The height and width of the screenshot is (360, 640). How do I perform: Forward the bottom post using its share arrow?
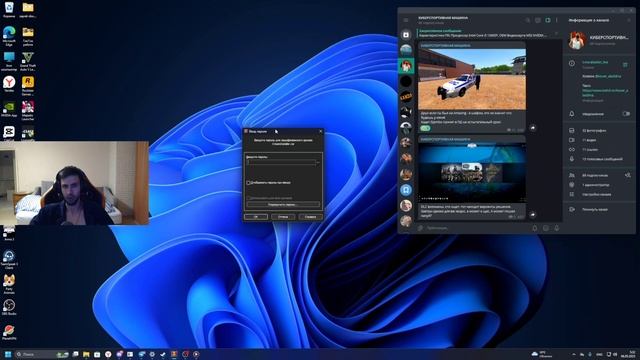pyautogui.click(x=533, y=214)
